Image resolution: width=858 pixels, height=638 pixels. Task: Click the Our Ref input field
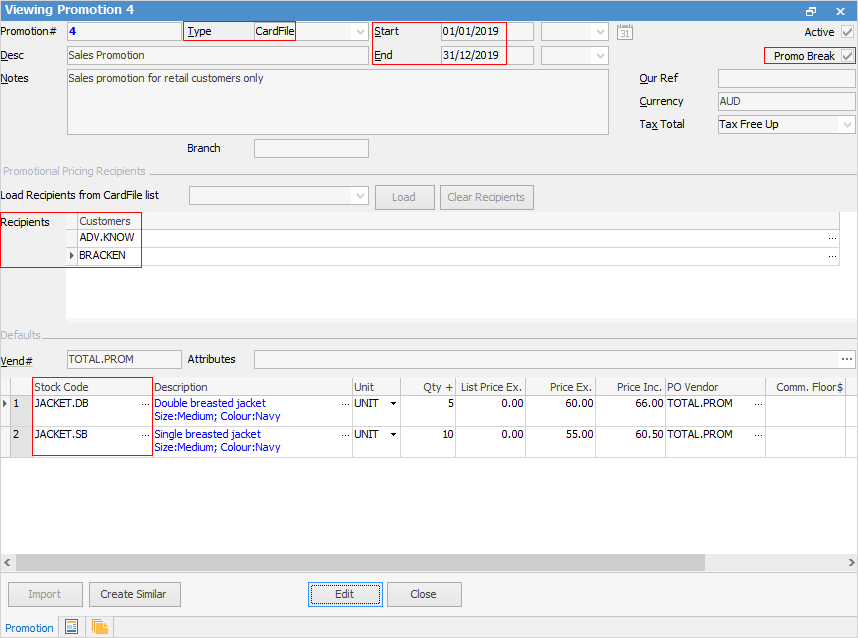tap(786, 78)
